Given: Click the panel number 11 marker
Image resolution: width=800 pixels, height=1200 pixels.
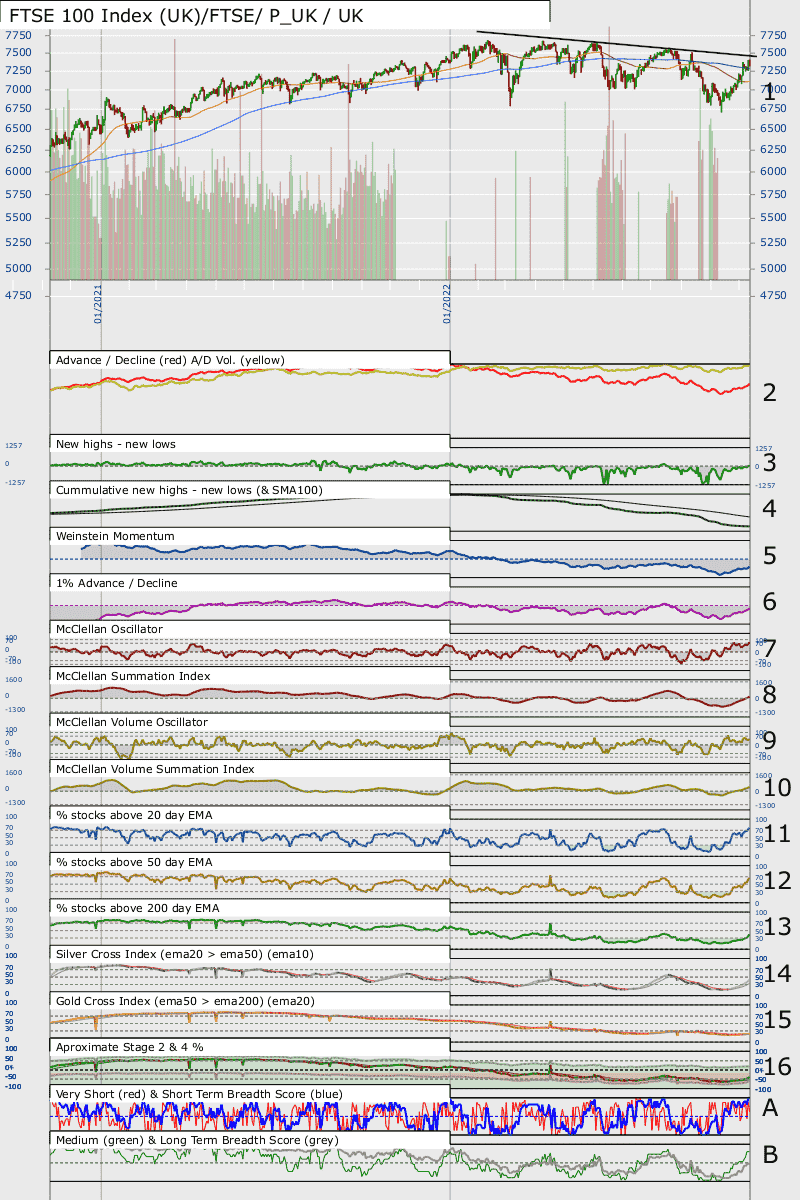Looking at the screenshot, I should tap(777, 834).
